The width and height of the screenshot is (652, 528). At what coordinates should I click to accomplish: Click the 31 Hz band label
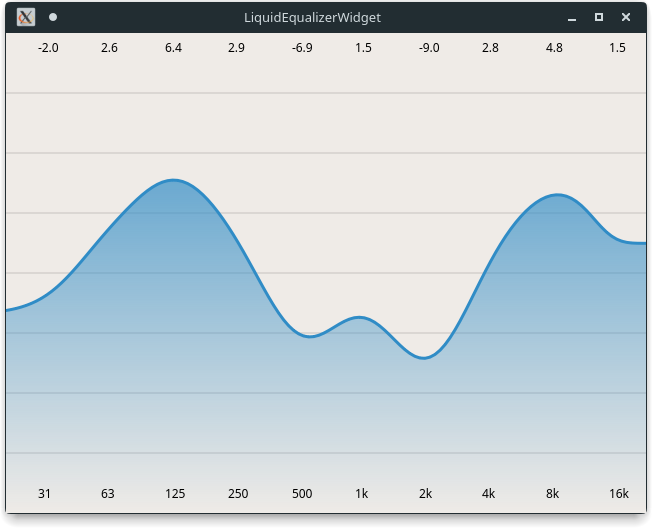tap(44, 493)
